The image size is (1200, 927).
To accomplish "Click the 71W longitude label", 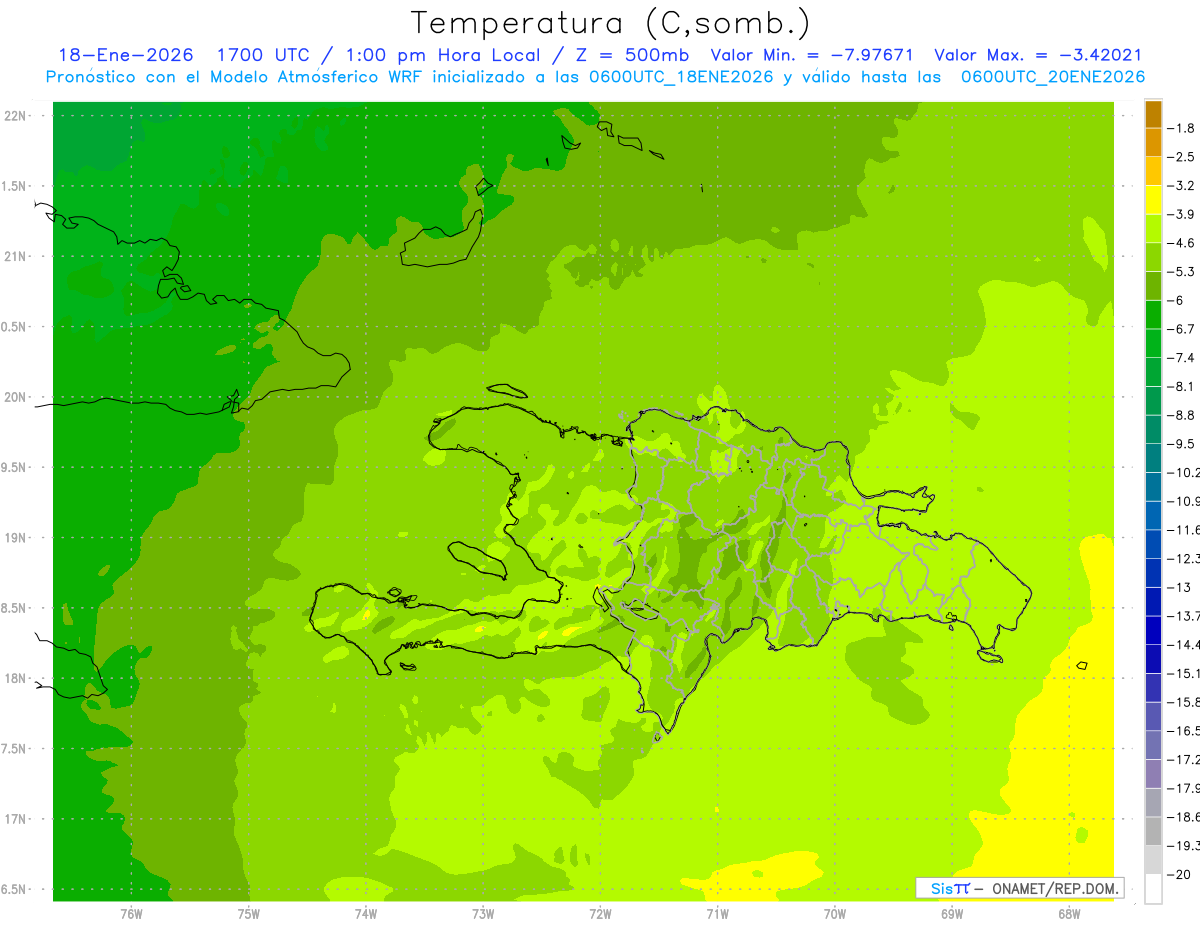I will [x=717, y=912].
